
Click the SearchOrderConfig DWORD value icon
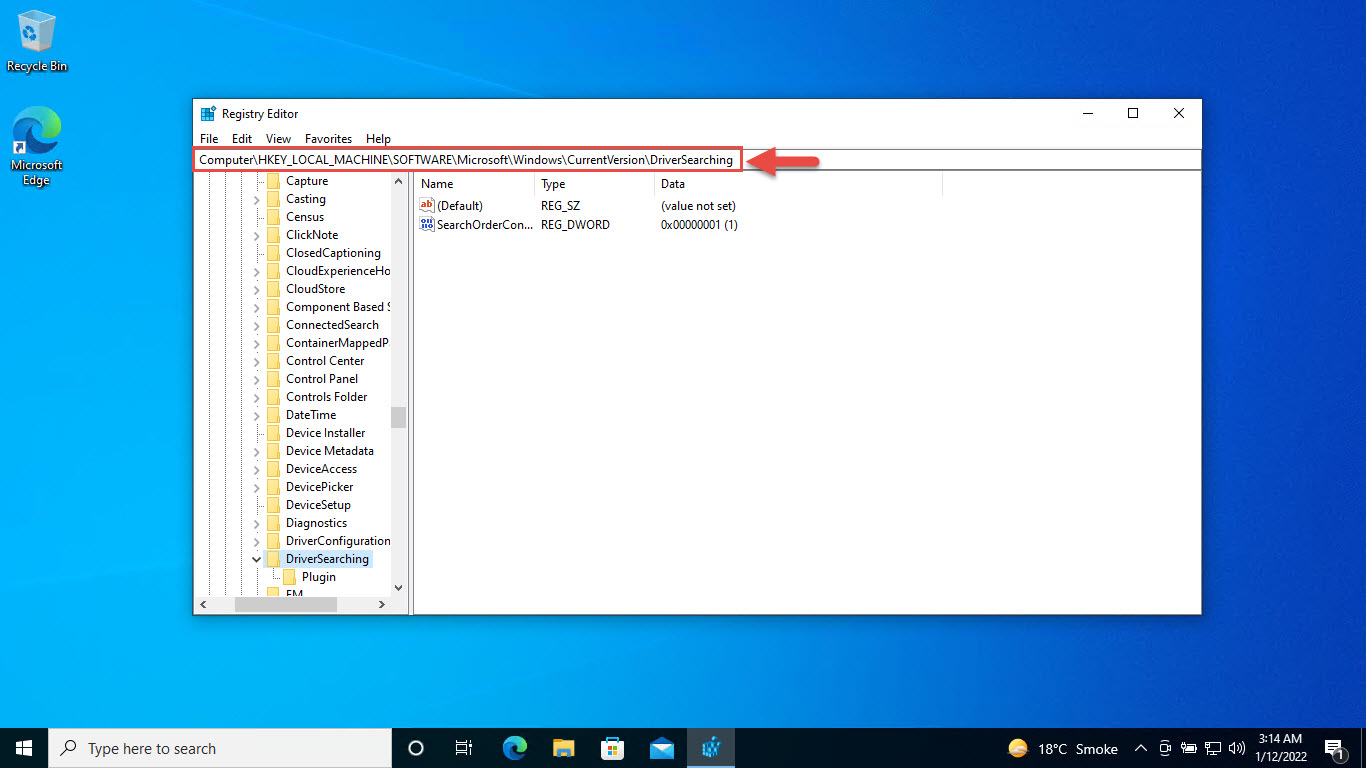[427, 224]
